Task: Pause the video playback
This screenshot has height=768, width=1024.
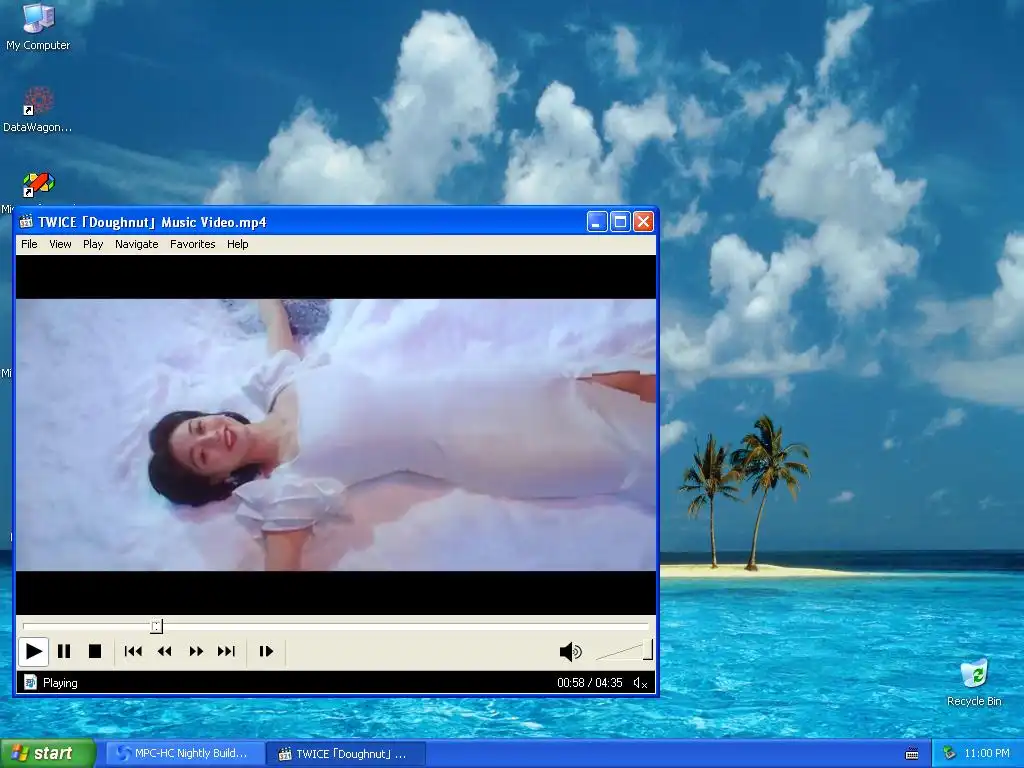Action: click(x=64, y=651)
